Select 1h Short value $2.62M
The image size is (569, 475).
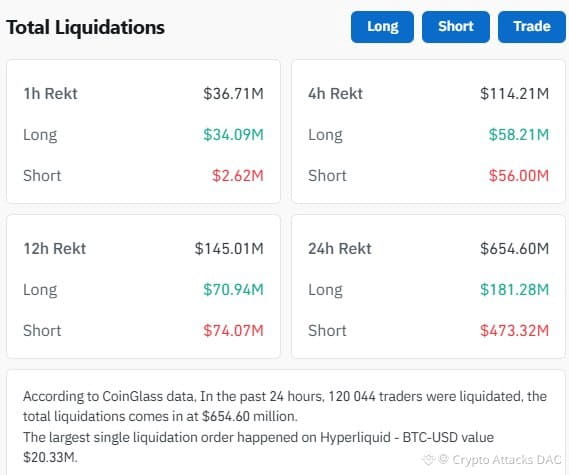click(238, 176)
